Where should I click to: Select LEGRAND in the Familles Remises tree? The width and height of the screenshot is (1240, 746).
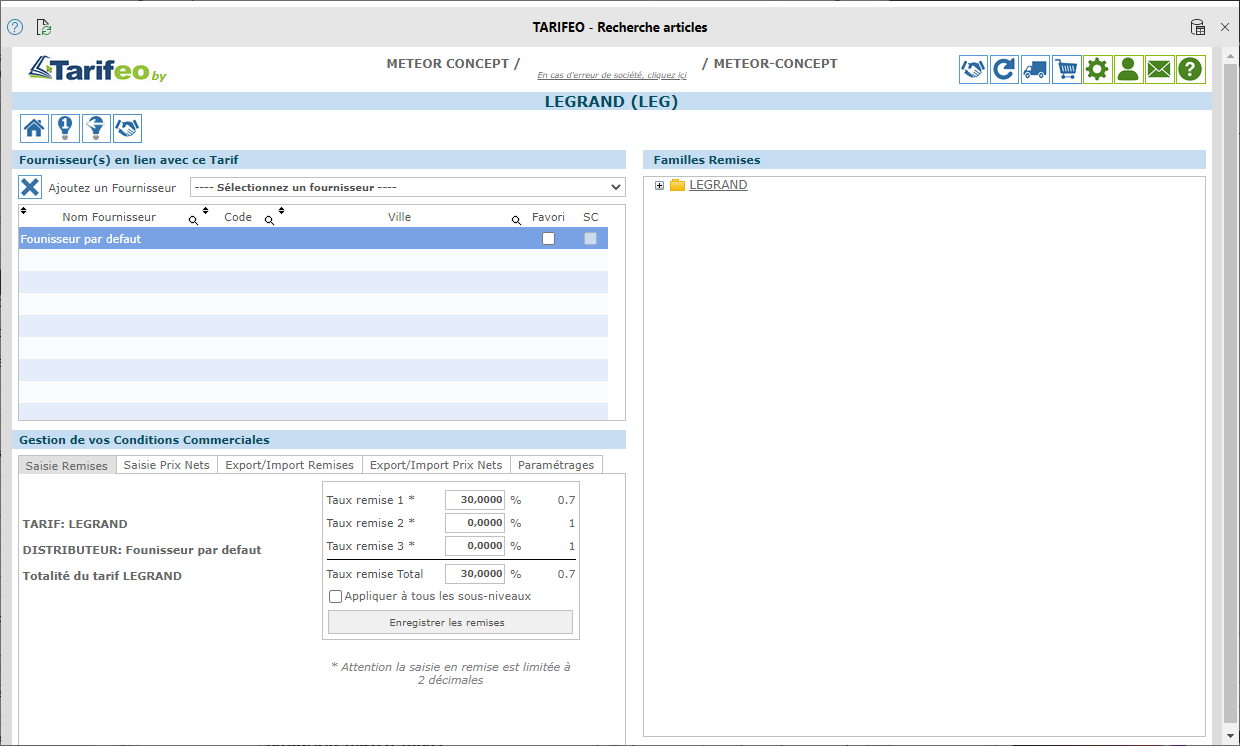pyautogui.click(x=718, y=185)
